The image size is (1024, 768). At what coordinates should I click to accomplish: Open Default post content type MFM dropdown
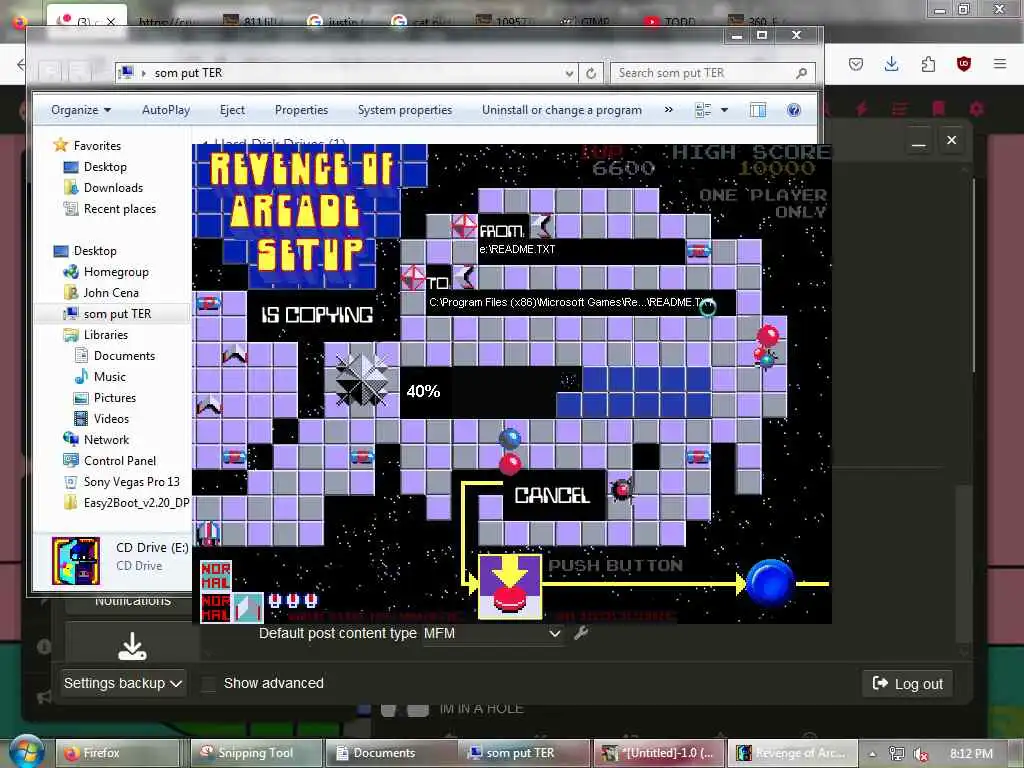click(492, 633)
